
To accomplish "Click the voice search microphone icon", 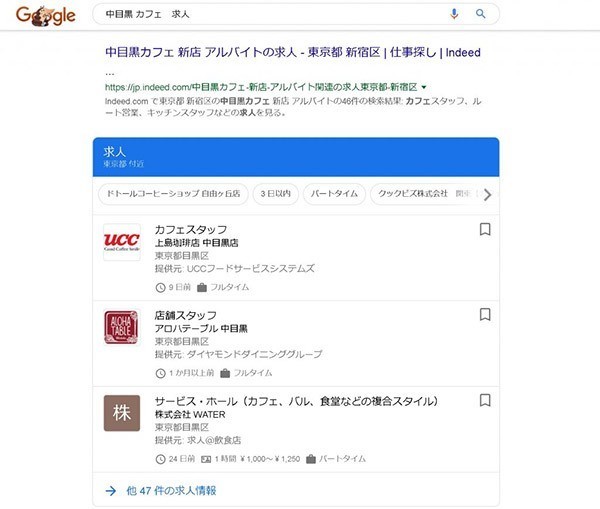I will click(x=454, y=14).
